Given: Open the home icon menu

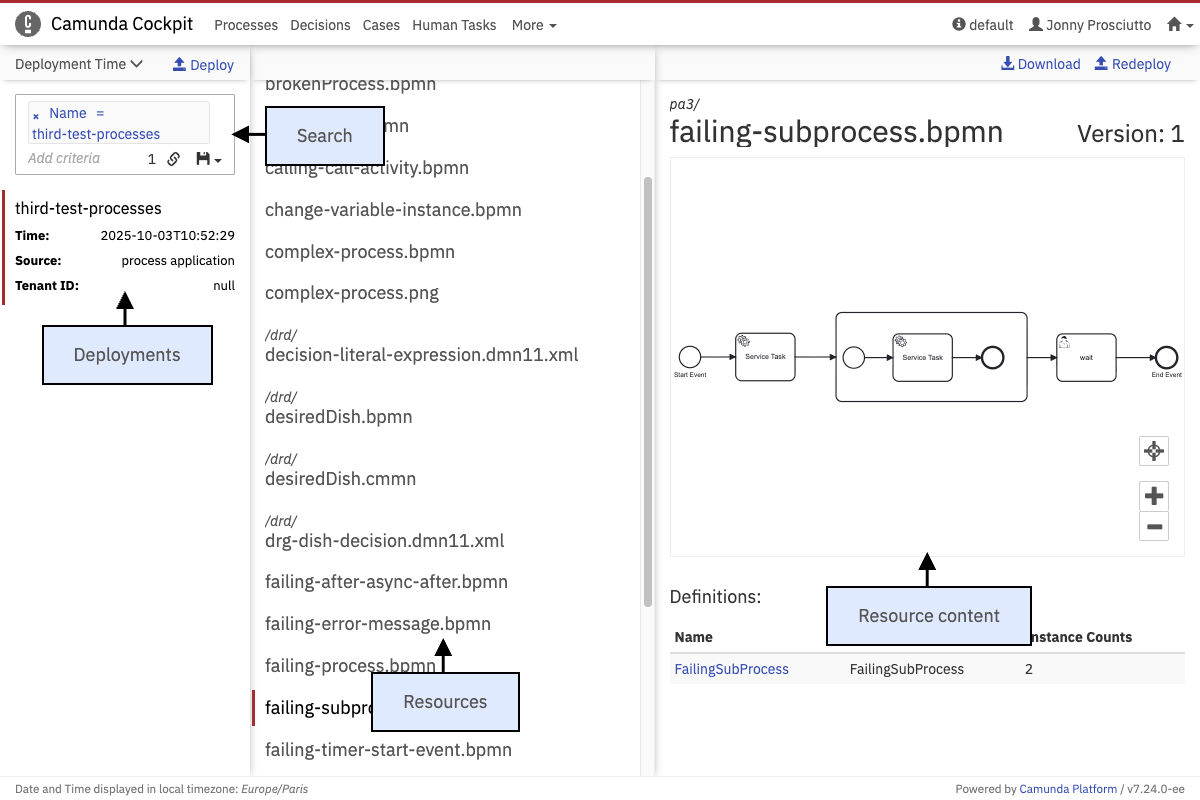Looking at the screenshot, I should [x=1180, y=25].
